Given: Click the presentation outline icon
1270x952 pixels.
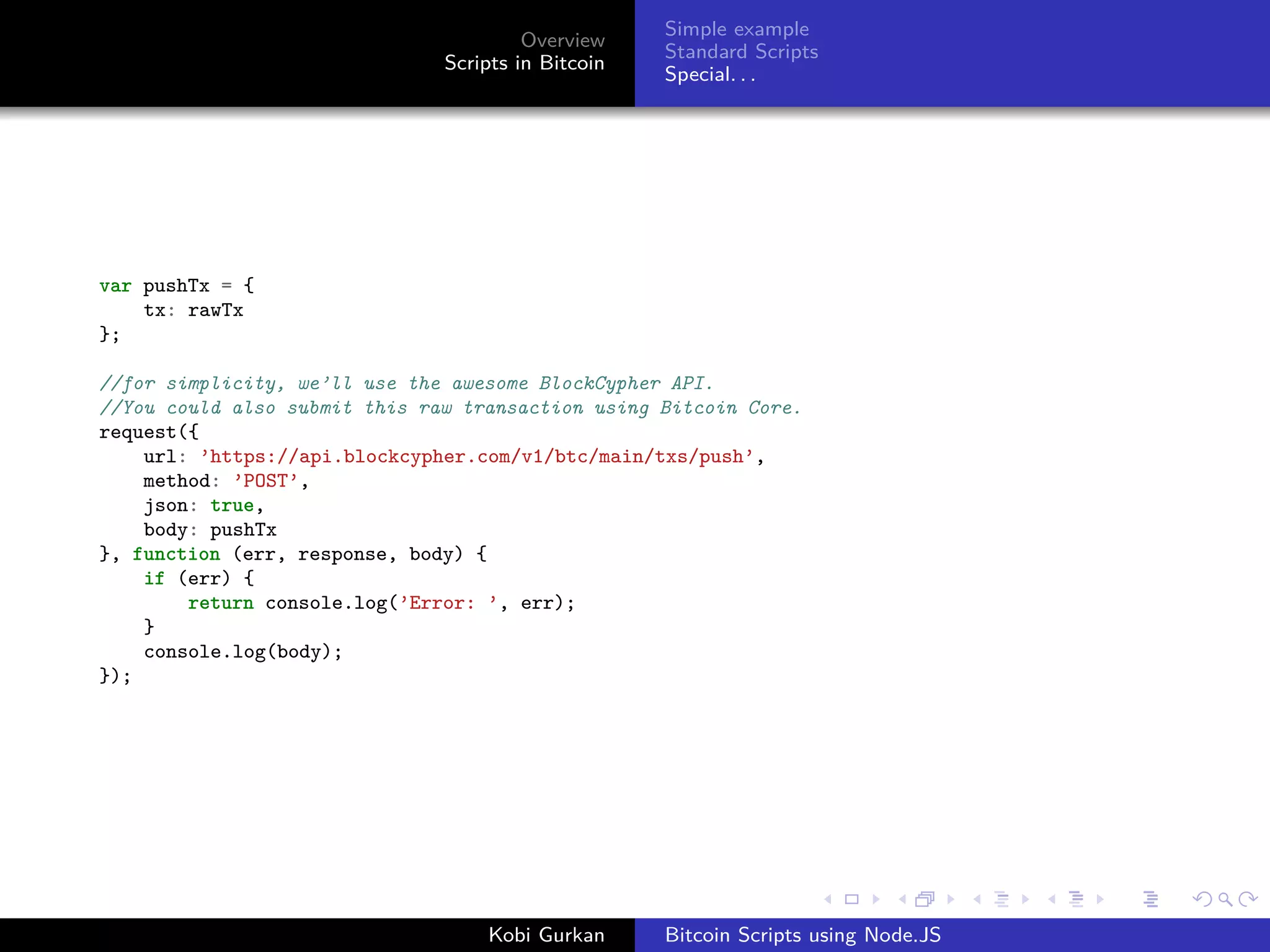Looking at the screenshot, I should (x=1151, y=899).
